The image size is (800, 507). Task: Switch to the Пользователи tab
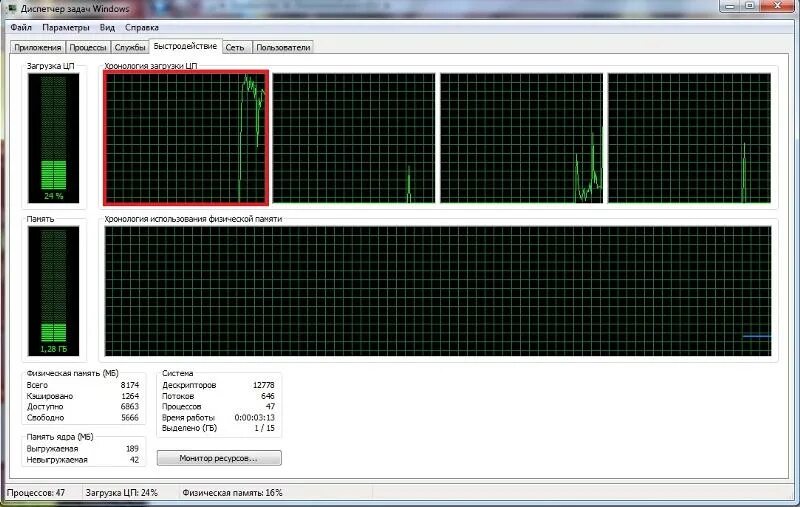[283, 47]
